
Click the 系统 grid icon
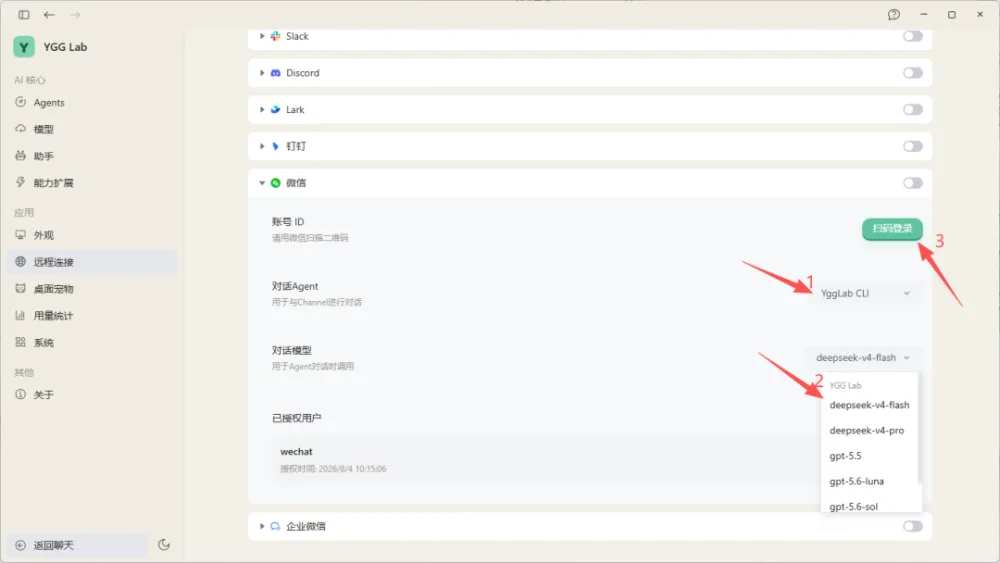click(20, 342)
